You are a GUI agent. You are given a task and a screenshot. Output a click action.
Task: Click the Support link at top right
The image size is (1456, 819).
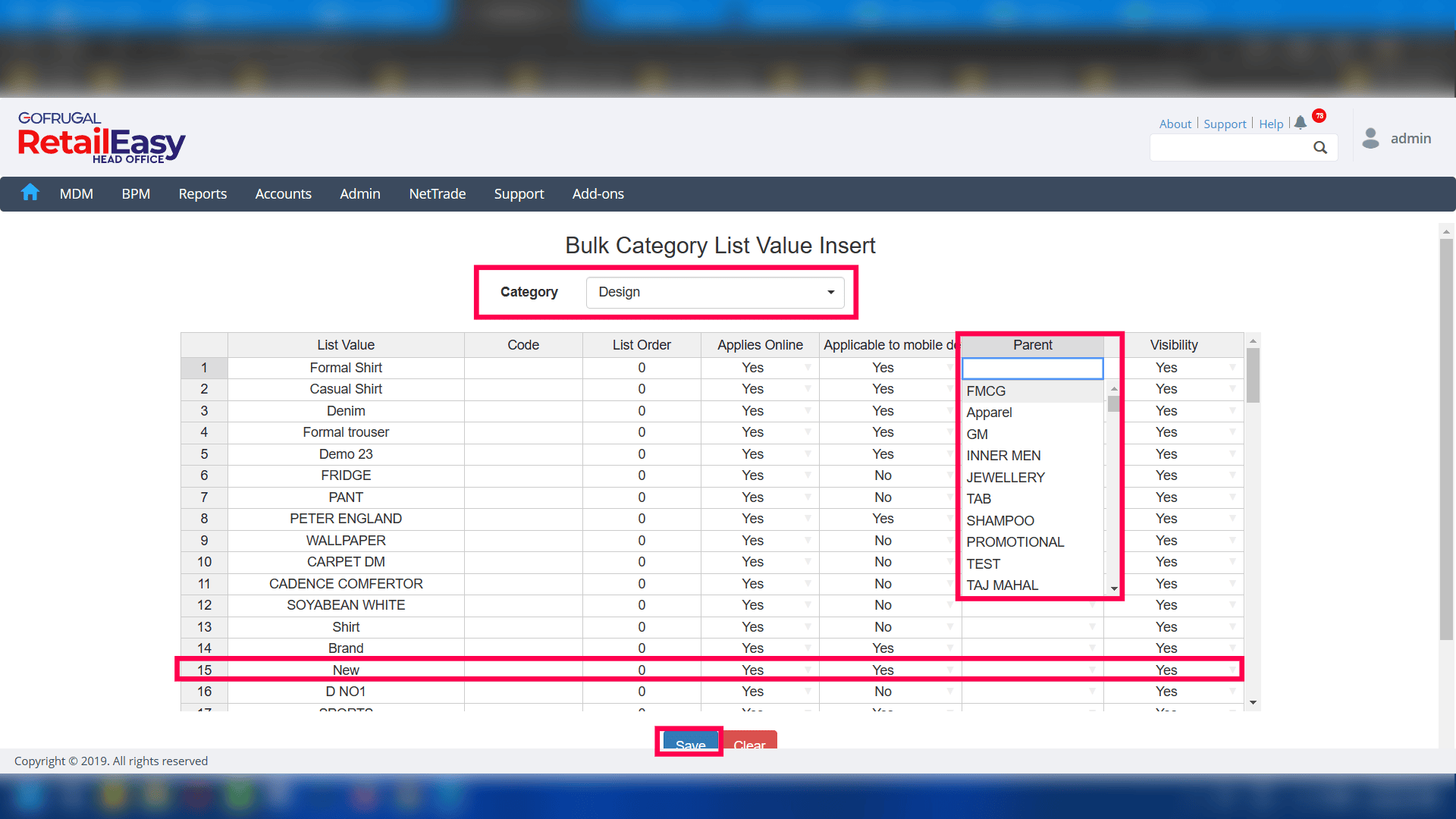pos(1225,124)
